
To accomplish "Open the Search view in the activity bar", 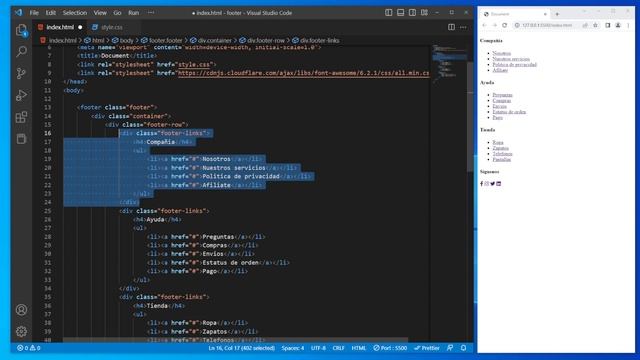I will click(21, 51).
